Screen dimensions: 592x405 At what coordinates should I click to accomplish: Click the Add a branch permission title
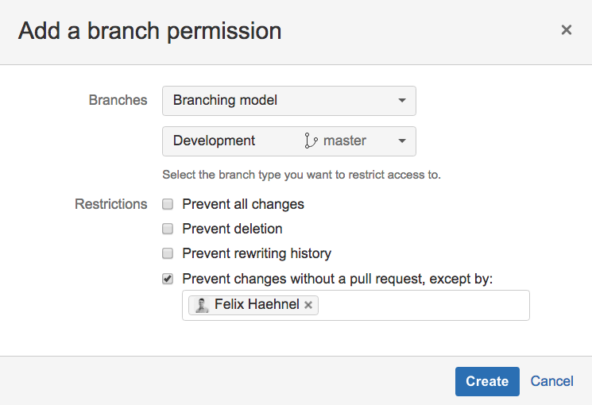tap(150, 31)
